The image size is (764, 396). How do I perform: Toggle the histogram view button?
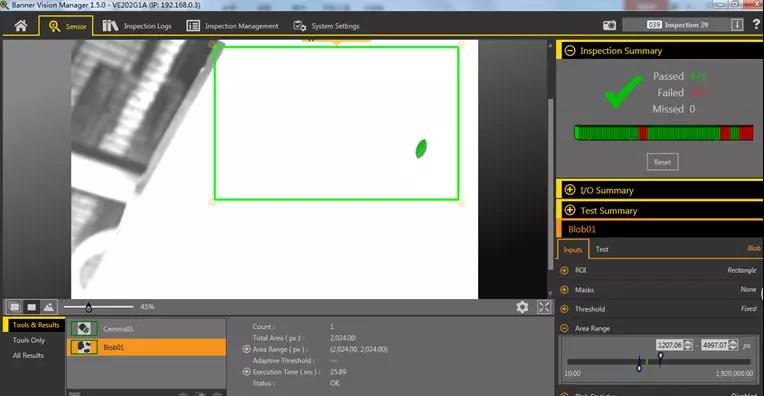point(49,307)
